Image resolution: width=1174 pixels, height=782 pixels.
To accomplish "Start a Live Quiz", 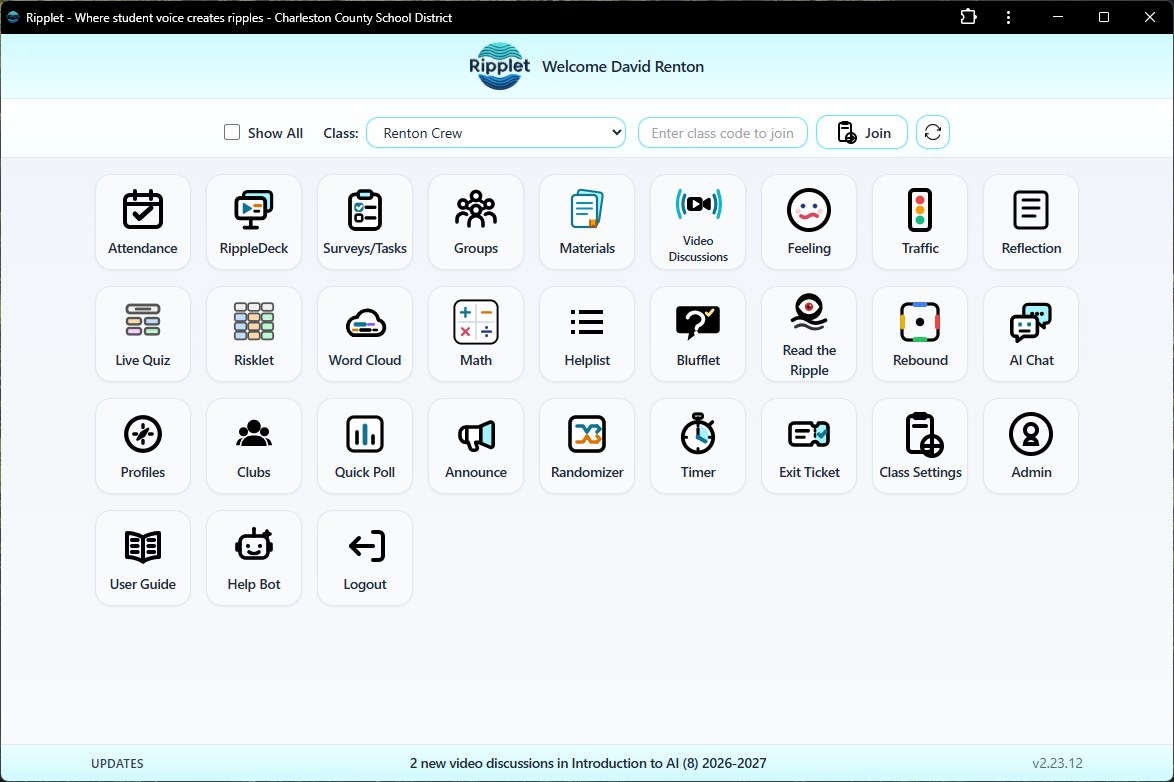I will 142,334.
